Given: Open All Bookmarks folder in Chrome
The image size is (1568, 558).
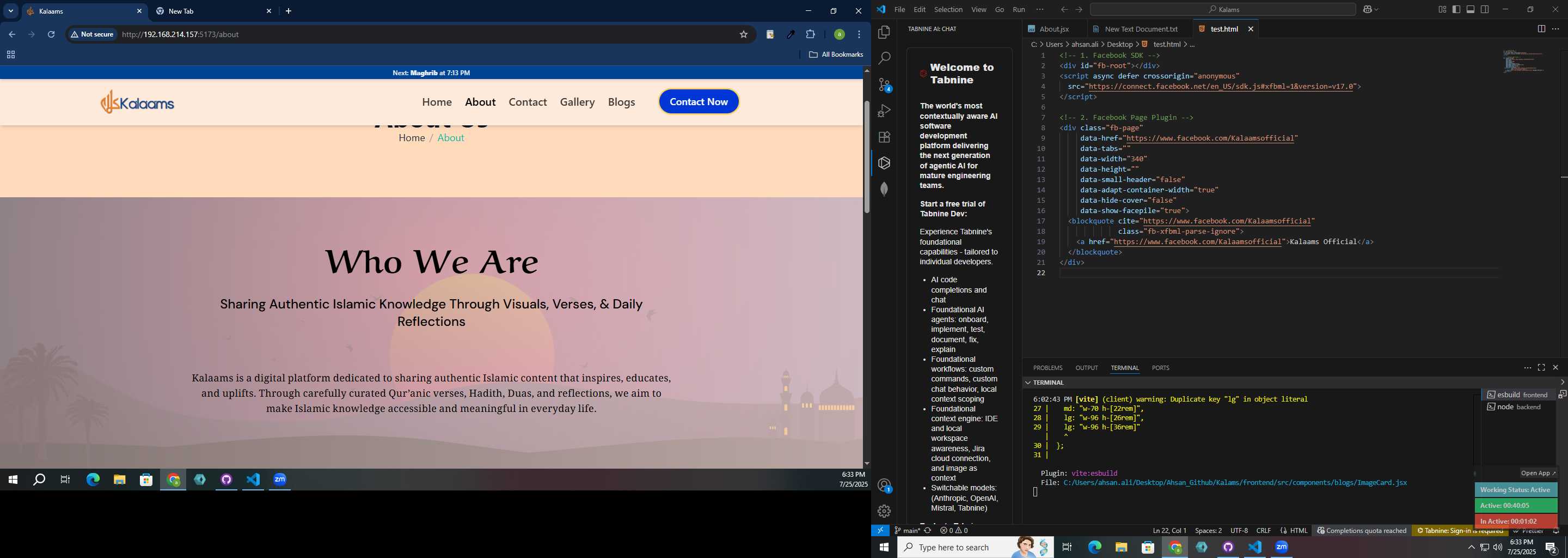Looking at the screenshot, I should coord(836,55).
